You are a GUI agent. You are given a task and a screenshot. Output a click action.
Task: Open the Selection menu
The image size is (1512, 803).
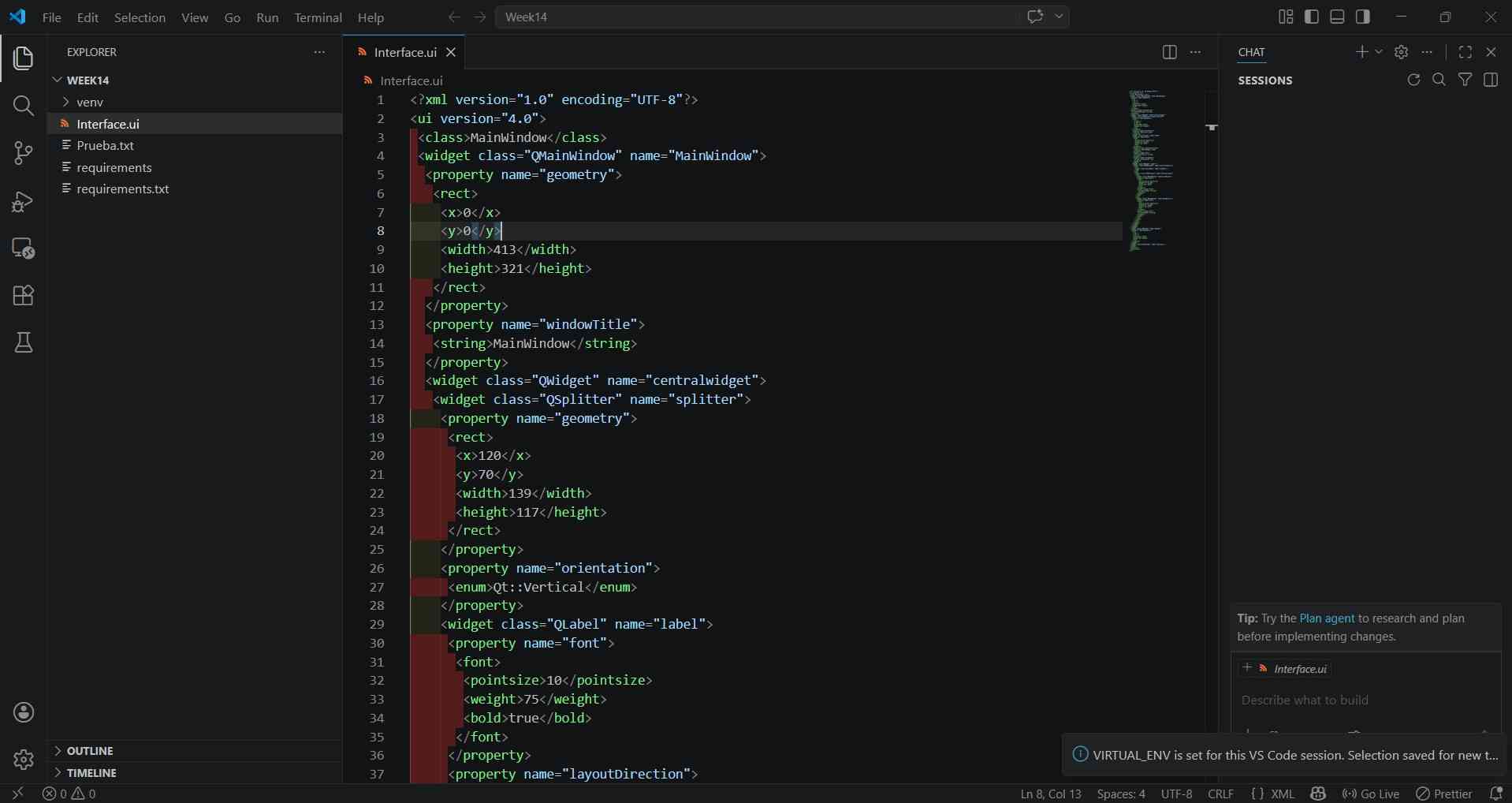point(140,17)
